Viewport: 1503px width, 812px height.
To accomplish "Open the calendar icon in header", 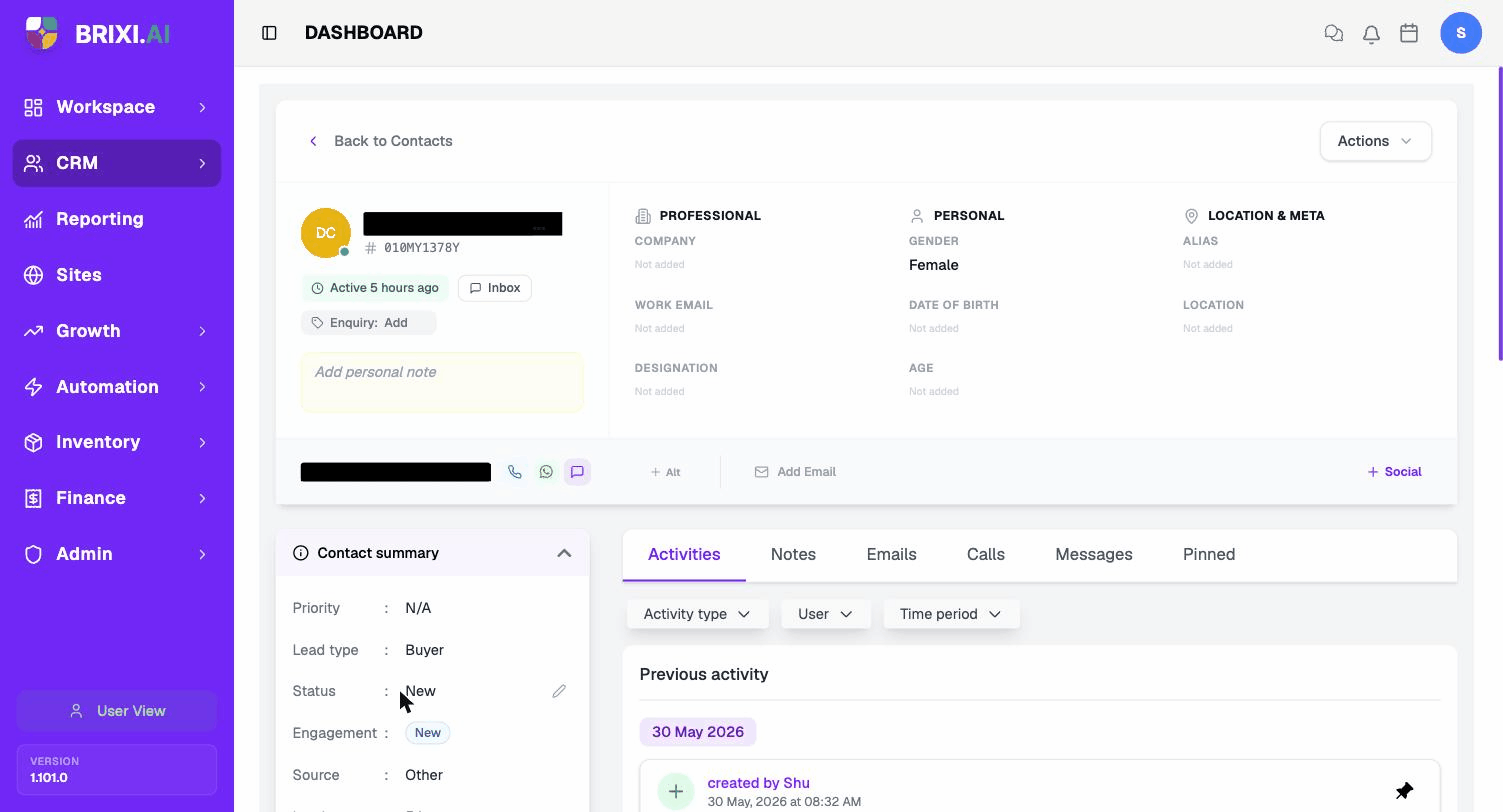I will coord(1409,33).
